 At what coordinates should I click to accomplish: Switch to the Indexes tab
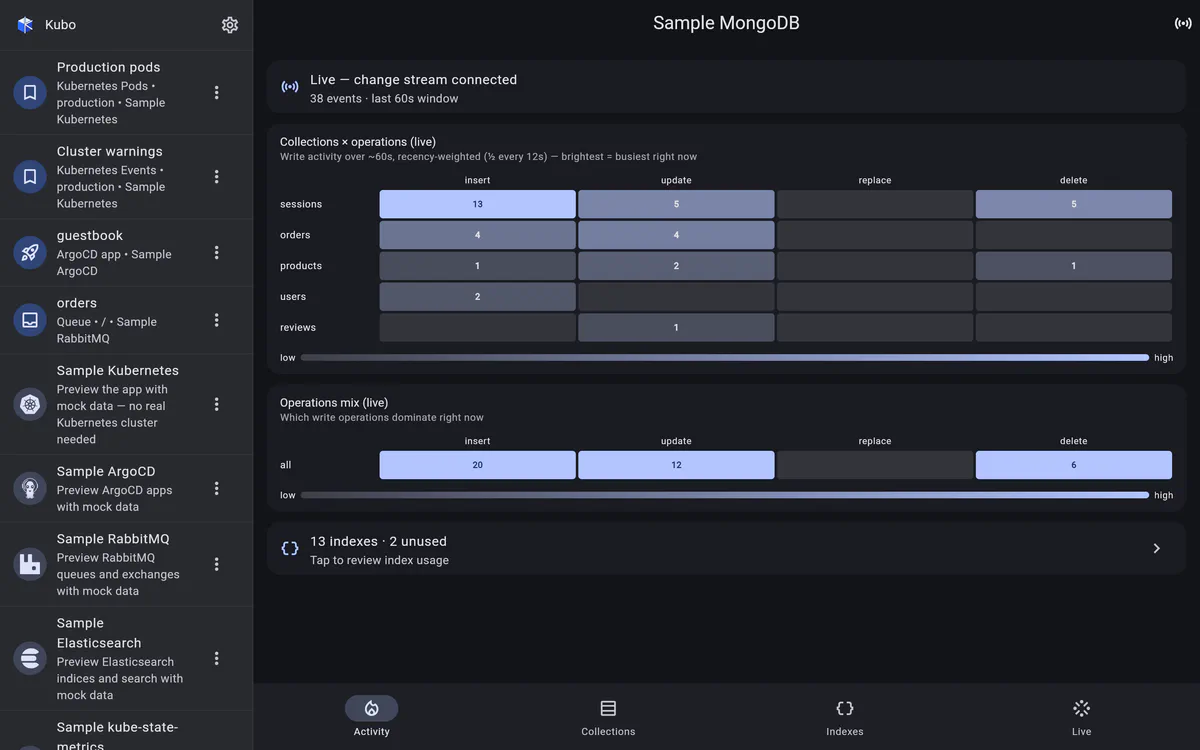(845, 717)
